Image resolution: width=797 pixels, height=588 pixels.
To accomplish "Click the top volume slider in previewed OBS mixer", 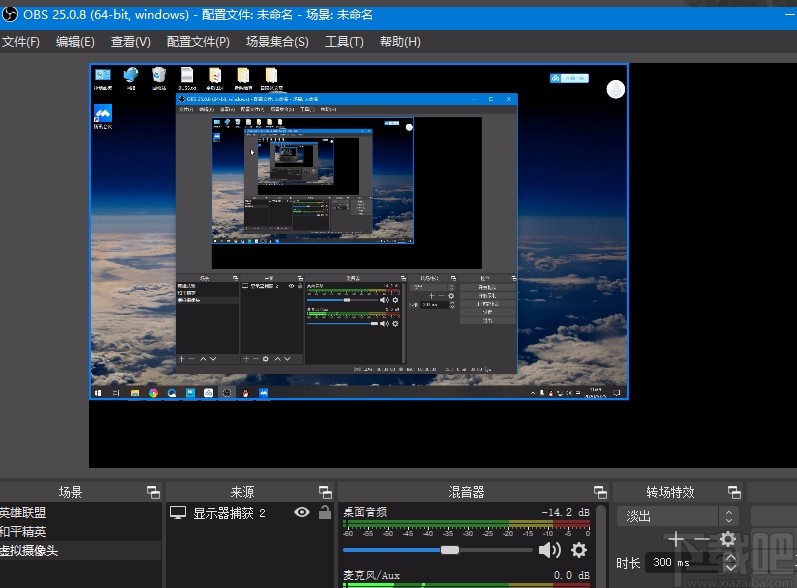I will point(343,300).
